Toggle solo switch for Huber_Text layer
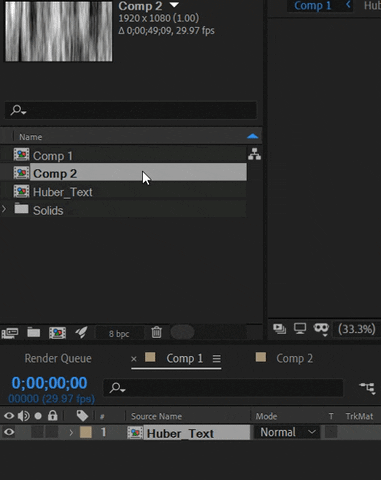Screen dimensions: 381x480 click(x=38, y=432)
